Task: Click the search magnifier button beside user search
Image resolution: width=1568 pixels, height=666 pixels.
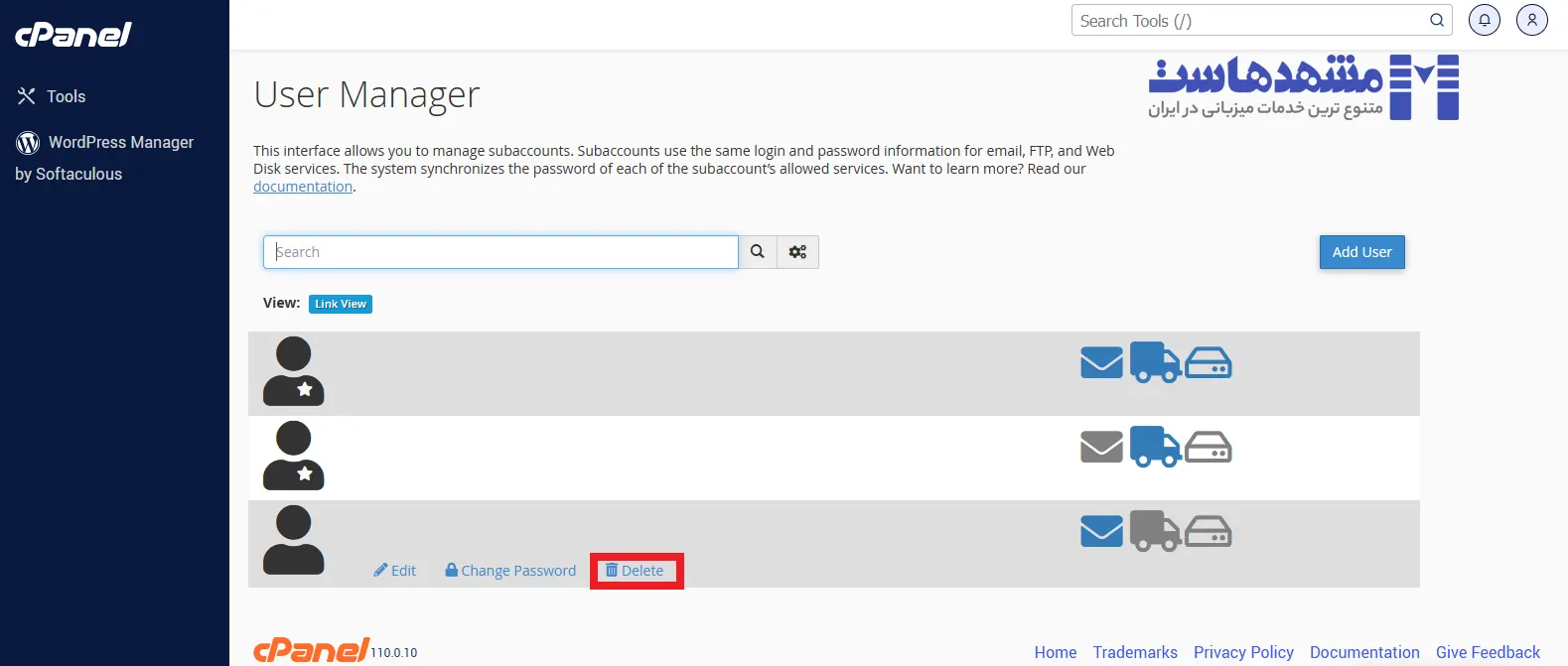Action: point(758,252)
